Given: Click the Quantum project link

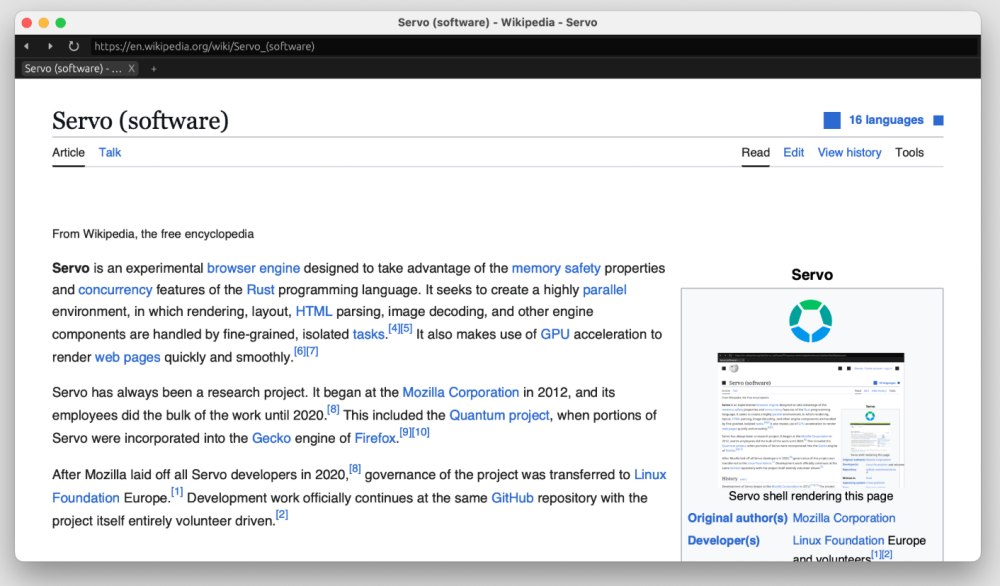Looking at the screenshot, I should pos(499,415).
